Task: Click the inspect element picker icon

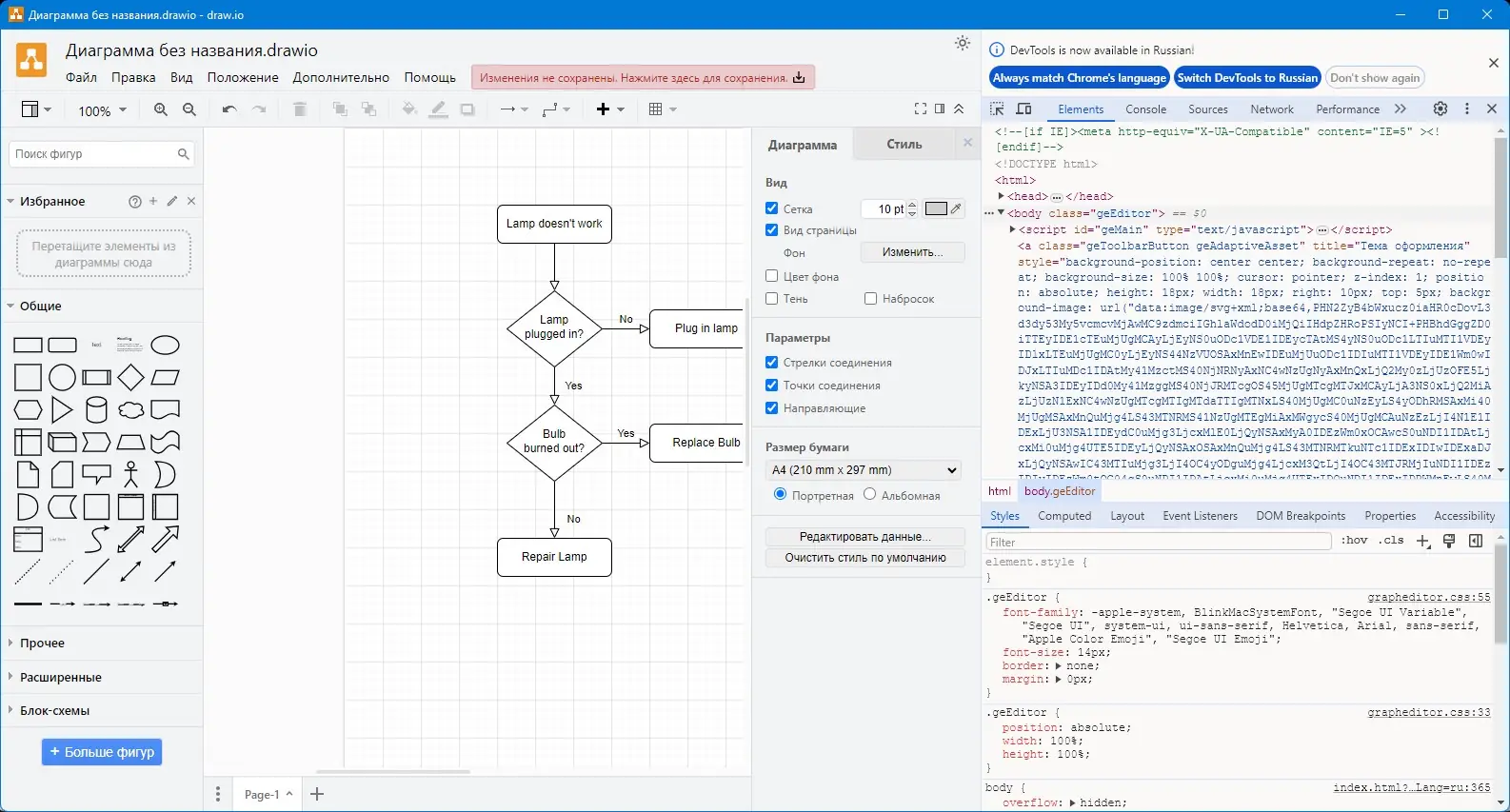Action: coord(997,109)
